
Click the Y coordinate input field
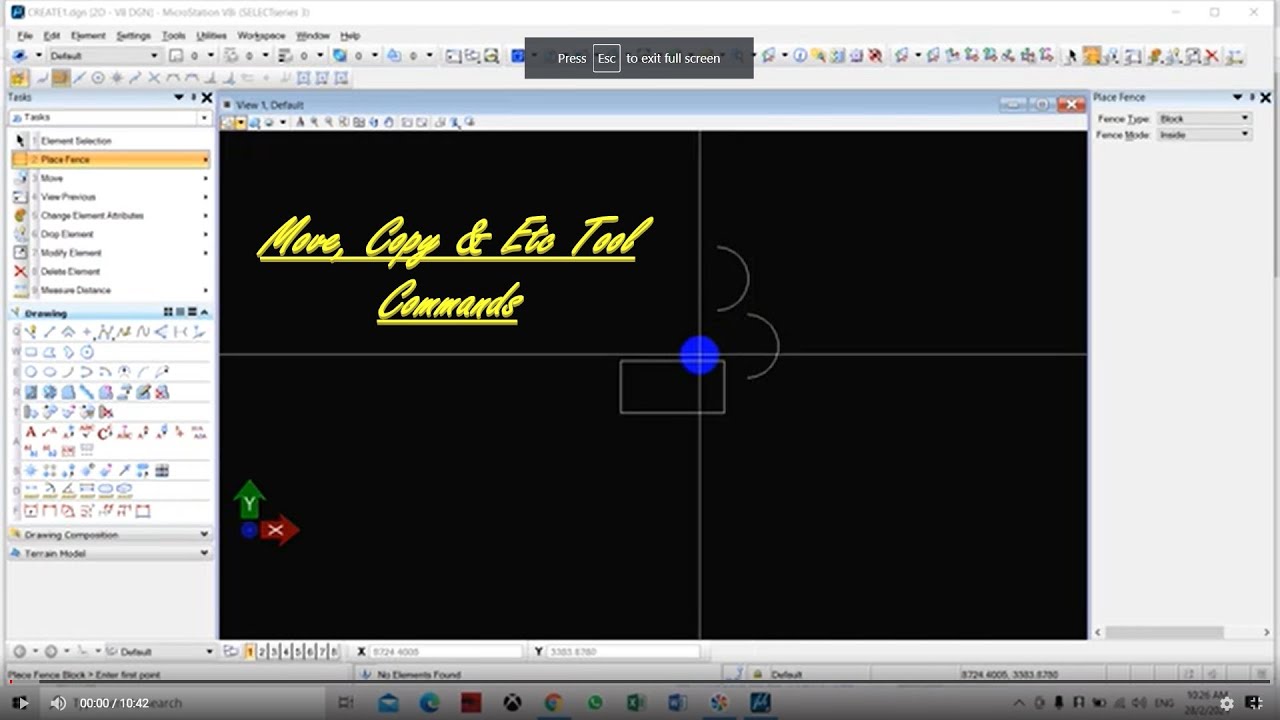click(x=622, y=652)
